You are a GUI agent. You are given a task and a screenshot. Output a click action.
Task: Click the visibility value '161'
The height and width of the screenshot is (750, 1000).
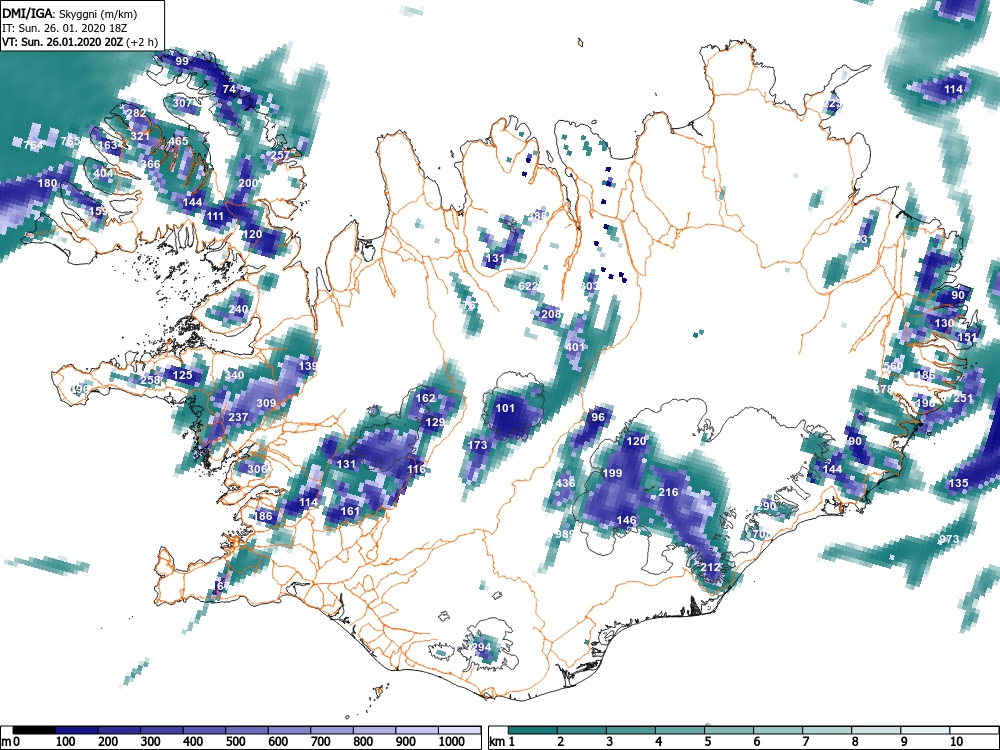click(x=350, y=511)
